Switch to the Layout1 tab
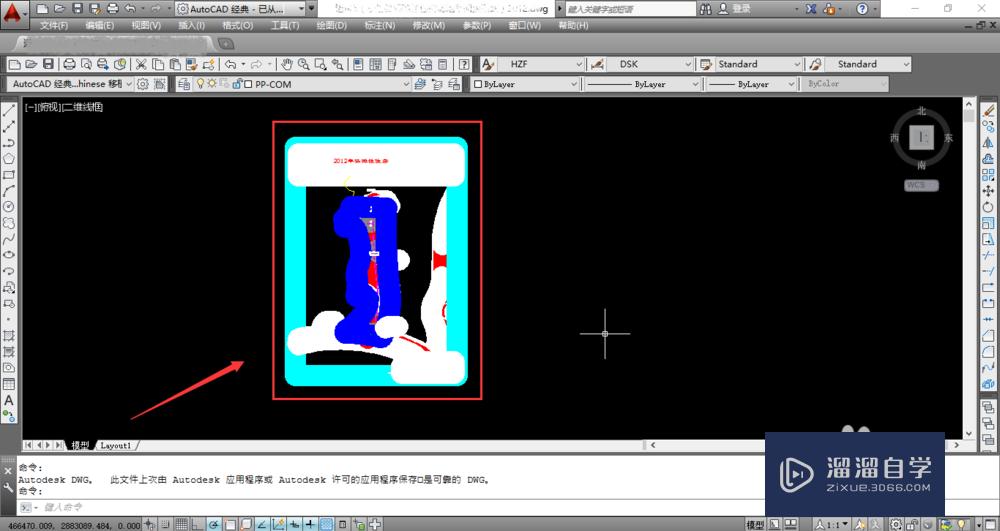The height and width of the screenshot is (531, 1000). pyautogui.click(x=115, y=446)
